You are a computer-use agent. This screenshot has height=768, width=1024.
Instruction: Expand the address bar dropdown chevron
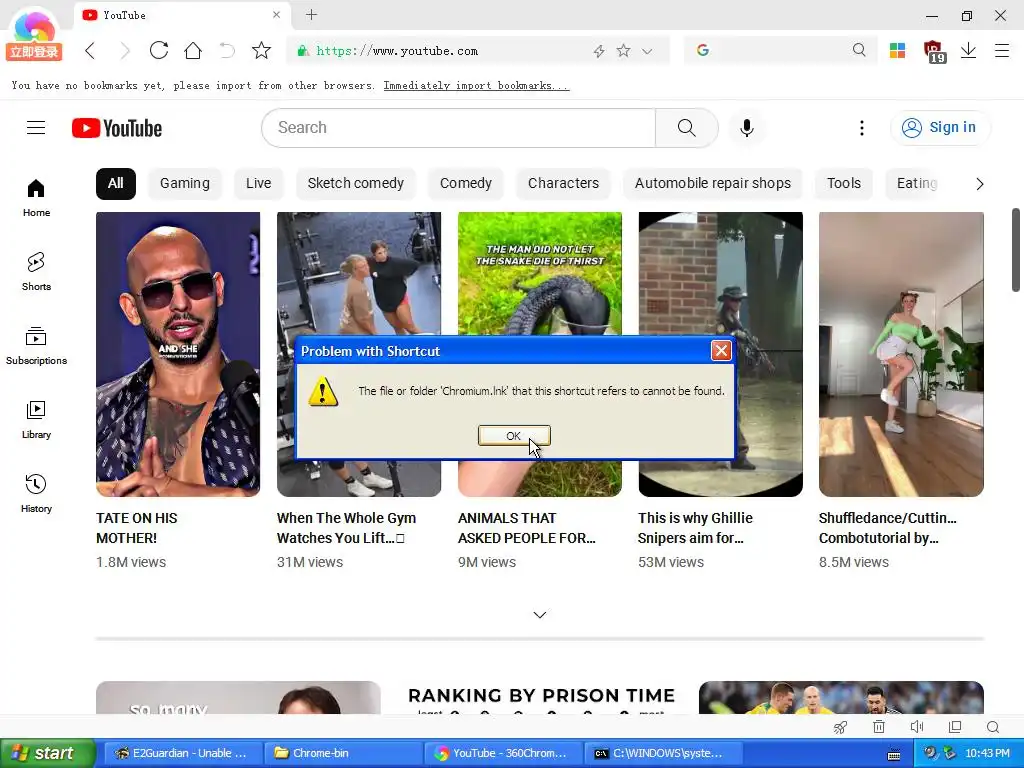[x=647, y=51]
